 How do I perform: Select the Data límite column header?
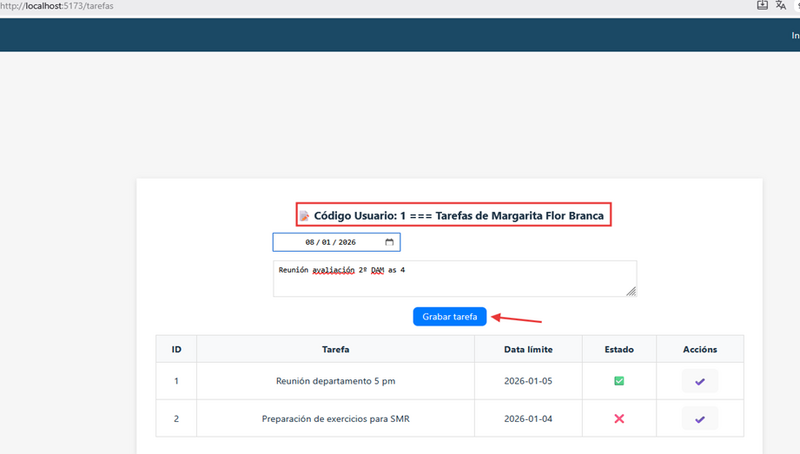pyautogui.click(x=528, y=349)
